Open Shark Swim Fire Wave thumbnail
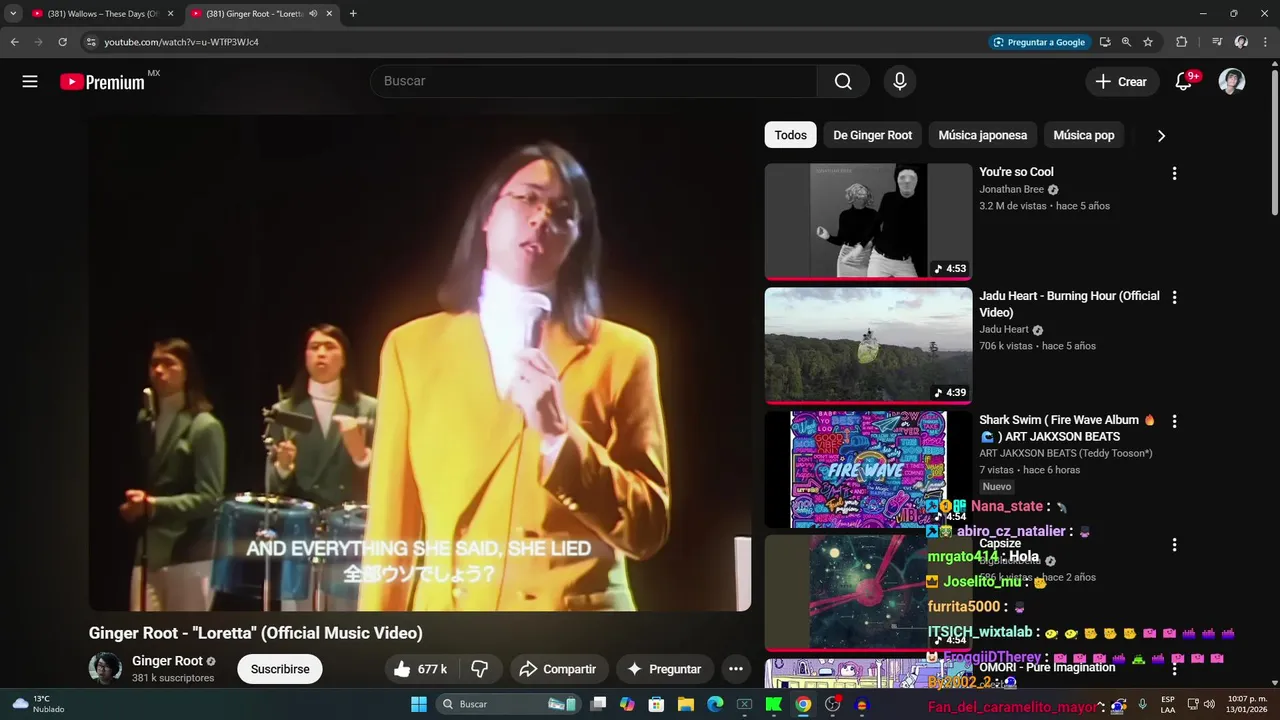Screen dimensions: 1280x720 pyautogui.click(x=868, y=469)
